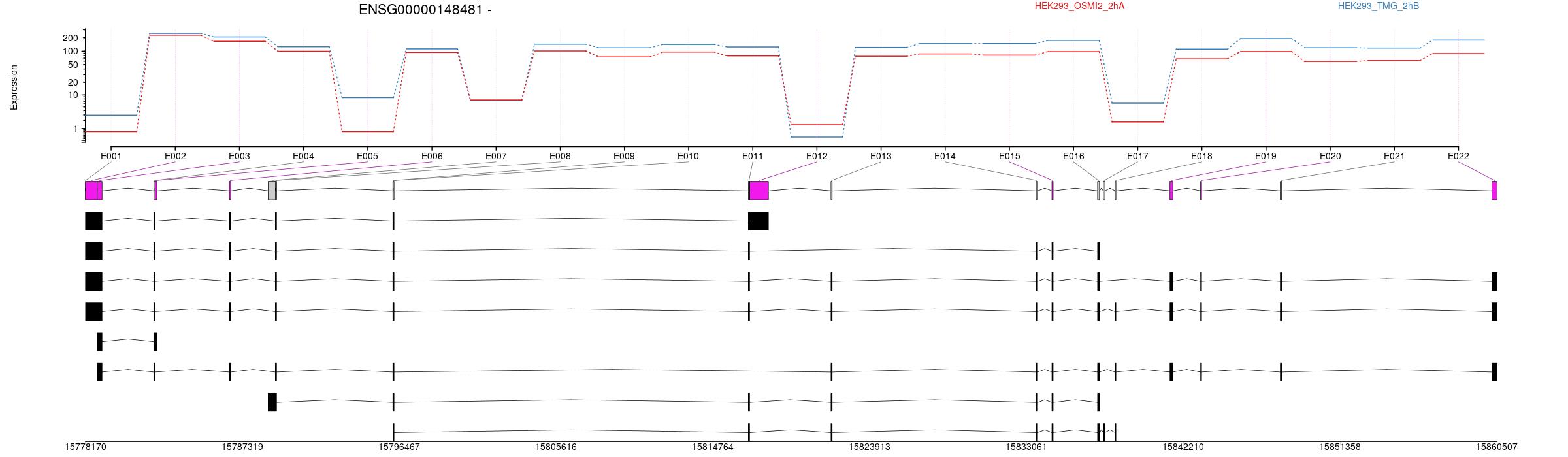The width and height of the screenshot is (1568, 457).
Task: Click genomic coordinate 15823913
Action: tap(870, 447)
